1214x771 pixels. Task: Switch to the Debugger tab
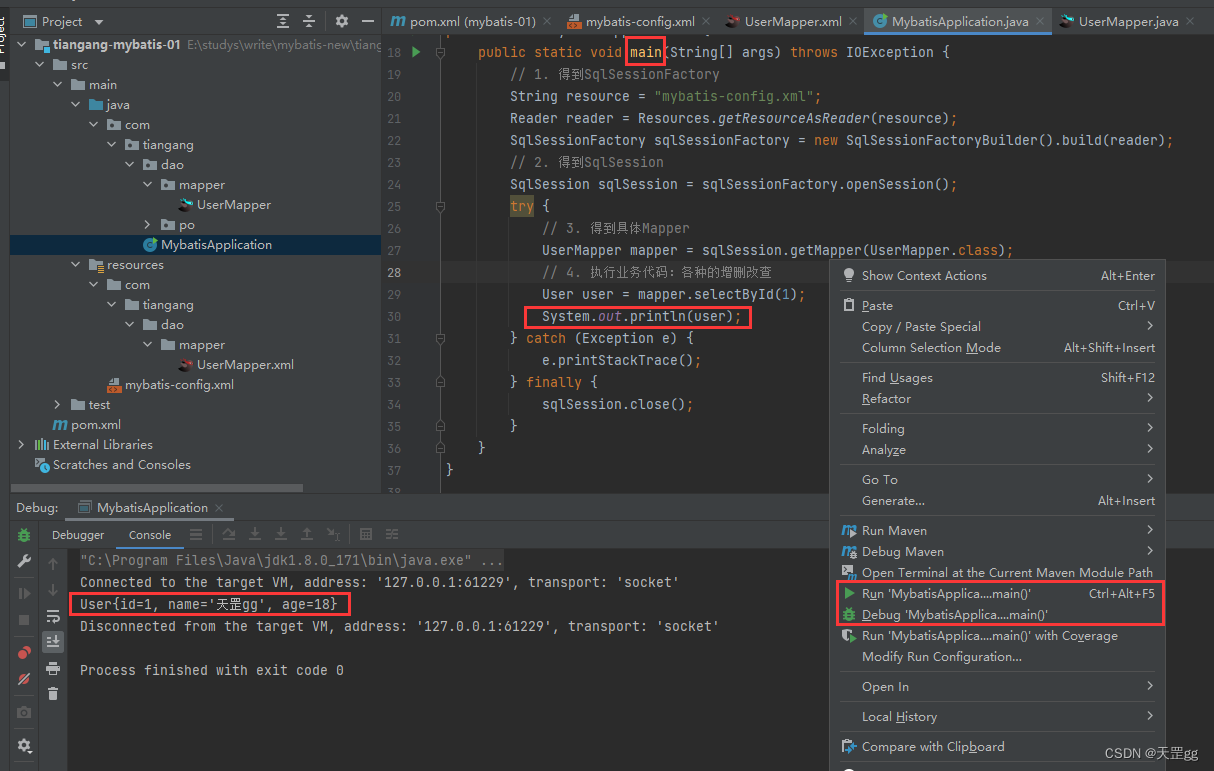point(78,535)
